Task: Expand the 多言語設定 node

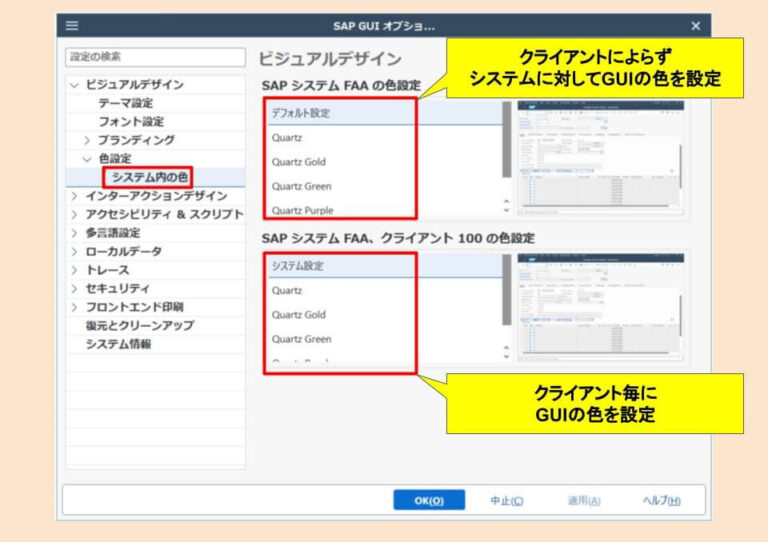Action: pos(74,233)
